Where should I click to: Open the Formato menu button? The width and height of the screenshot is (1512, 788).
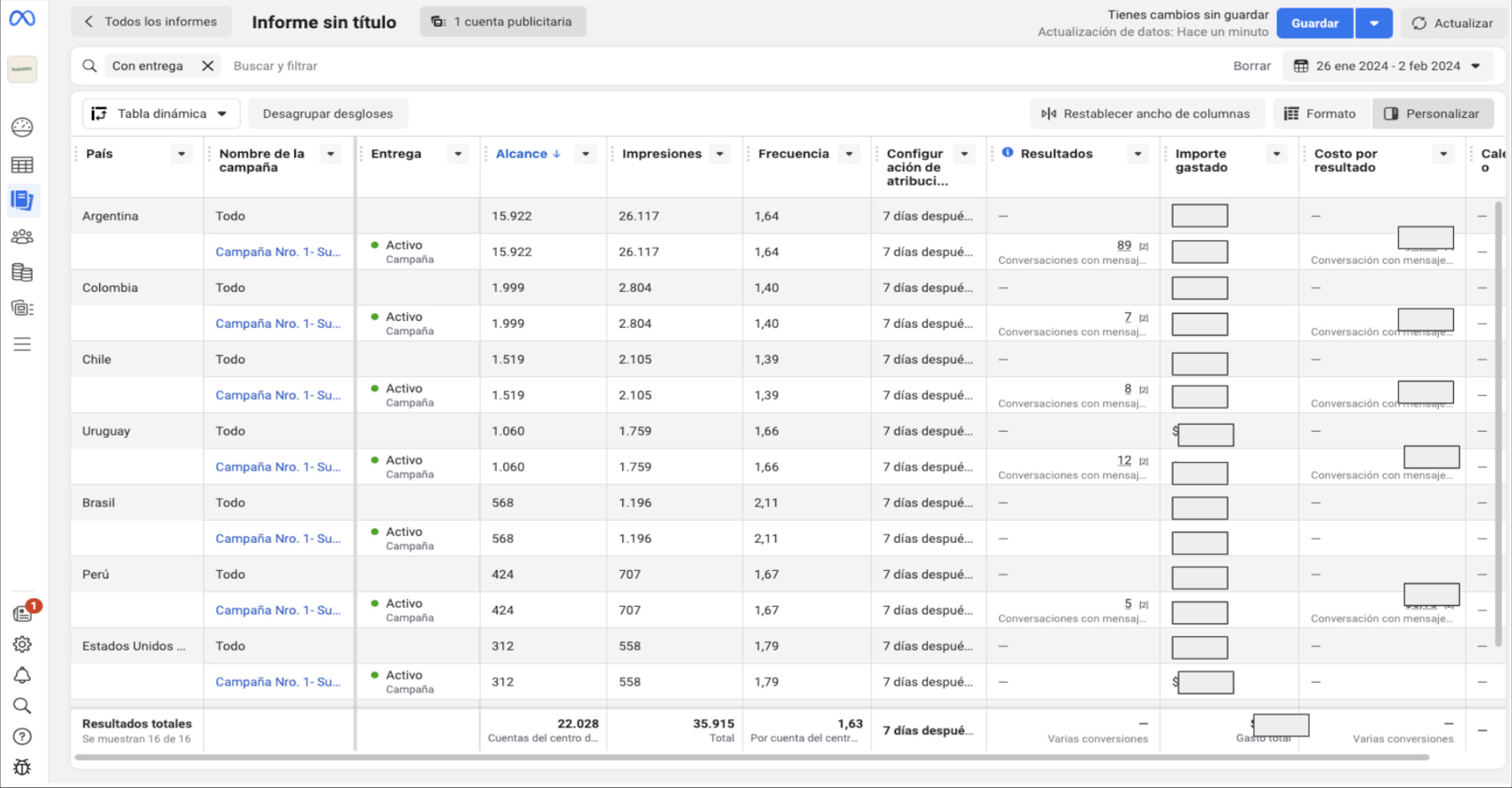click(1319, 114)
